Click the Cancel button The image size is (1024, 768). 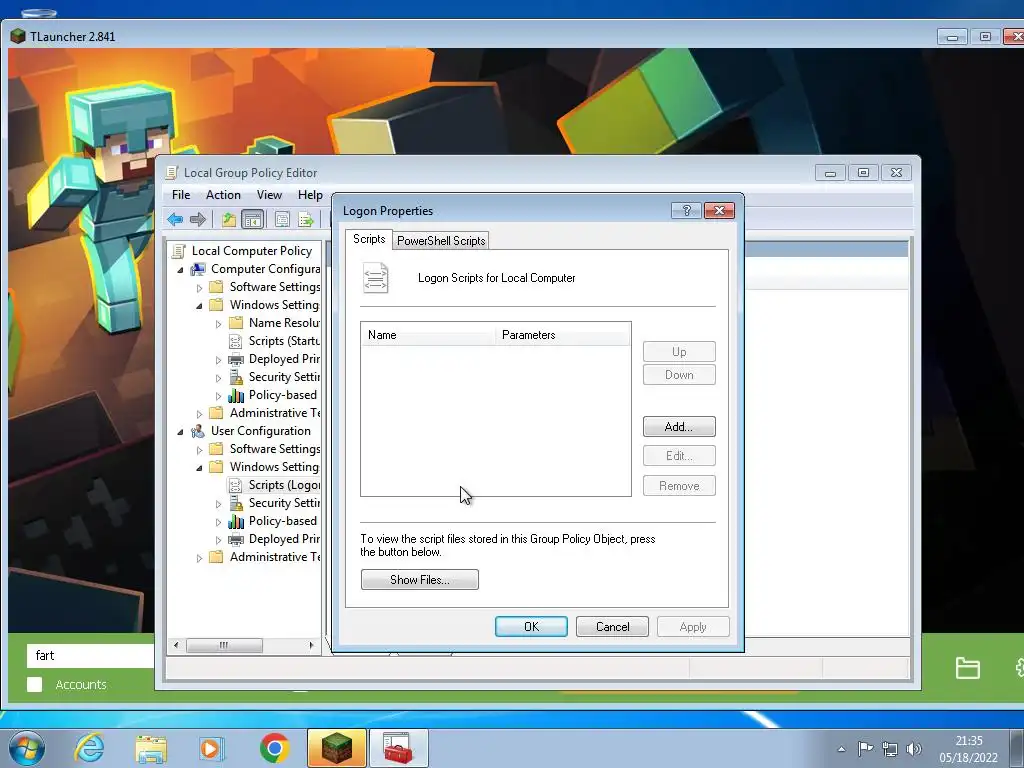pyautogui.click(x=612, y=626)
